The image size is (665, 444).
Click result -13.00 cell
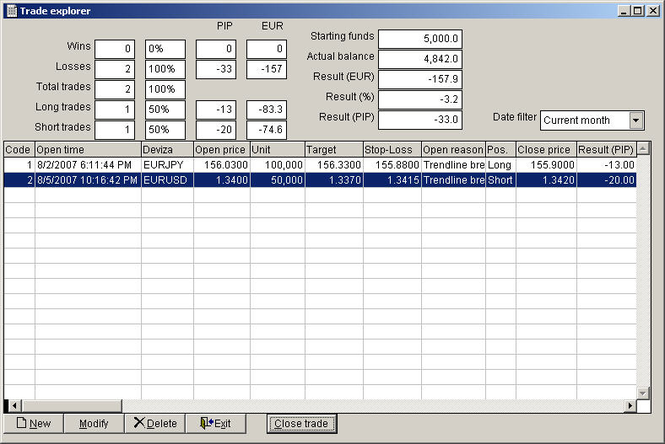pyautogui.click(x=606, y=165)
